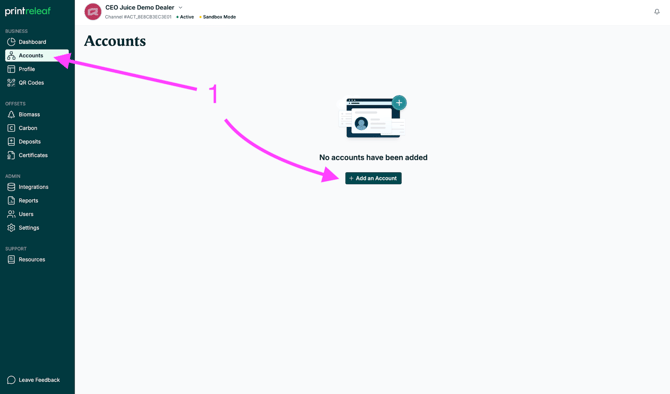Select the Accounts sidebar label
Image resolution: width=670 pixels, height=394 pixels.
[x=31, y=56]
